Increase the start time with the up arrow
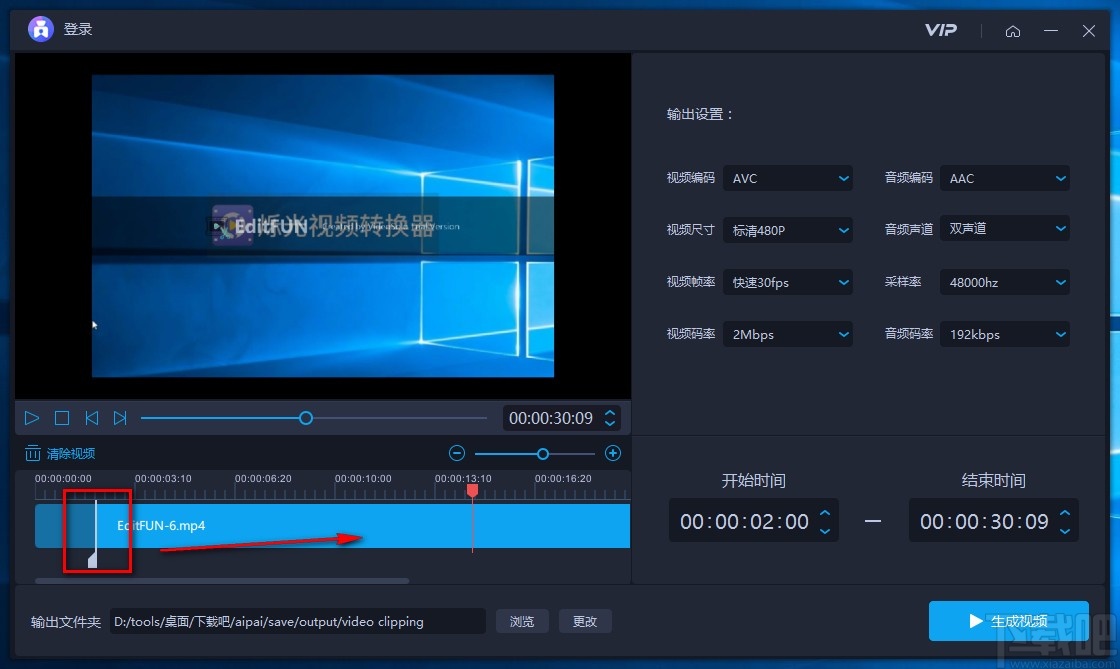The height and width of the screenshot is (669, 1120). (x=825, y=513)
